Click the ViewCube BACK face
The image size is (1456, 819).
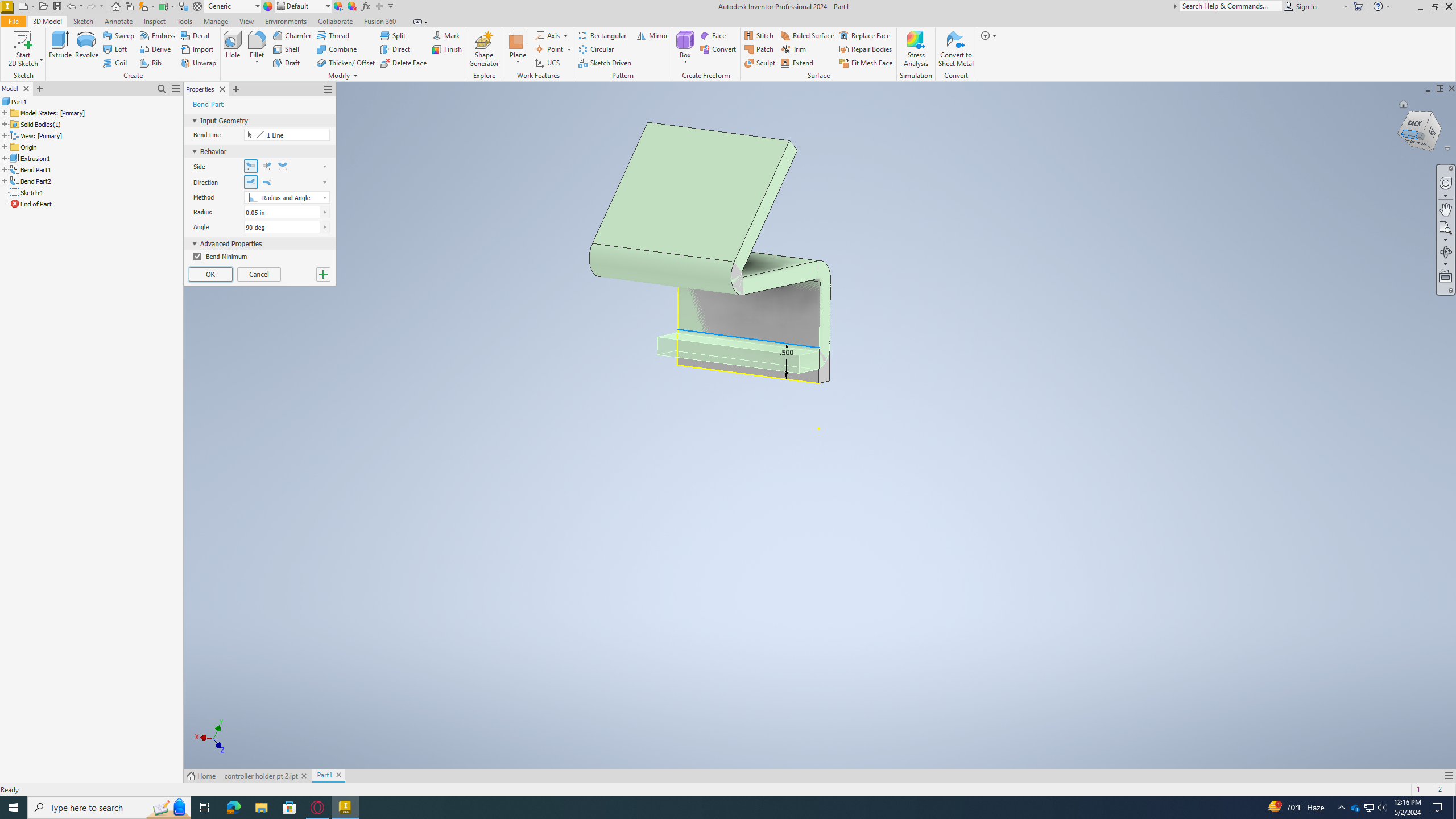tap(1414, 123)
